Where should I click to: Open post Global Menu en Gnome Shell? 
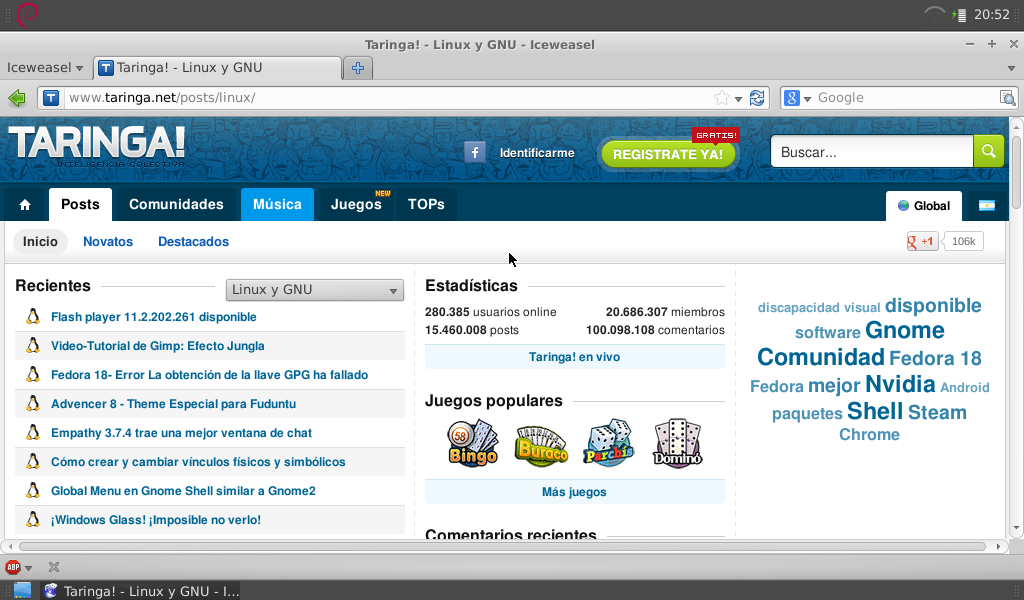click(x=183, y=491)
